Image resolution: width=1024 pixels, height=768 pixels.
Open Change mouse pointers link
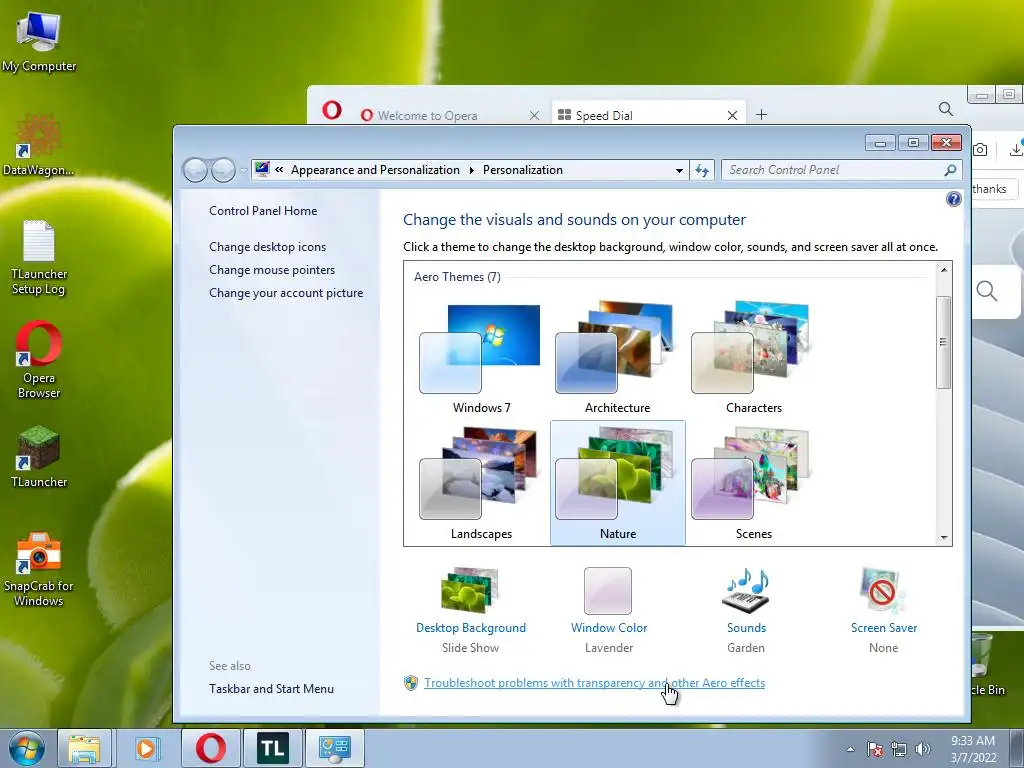point(272,270)
